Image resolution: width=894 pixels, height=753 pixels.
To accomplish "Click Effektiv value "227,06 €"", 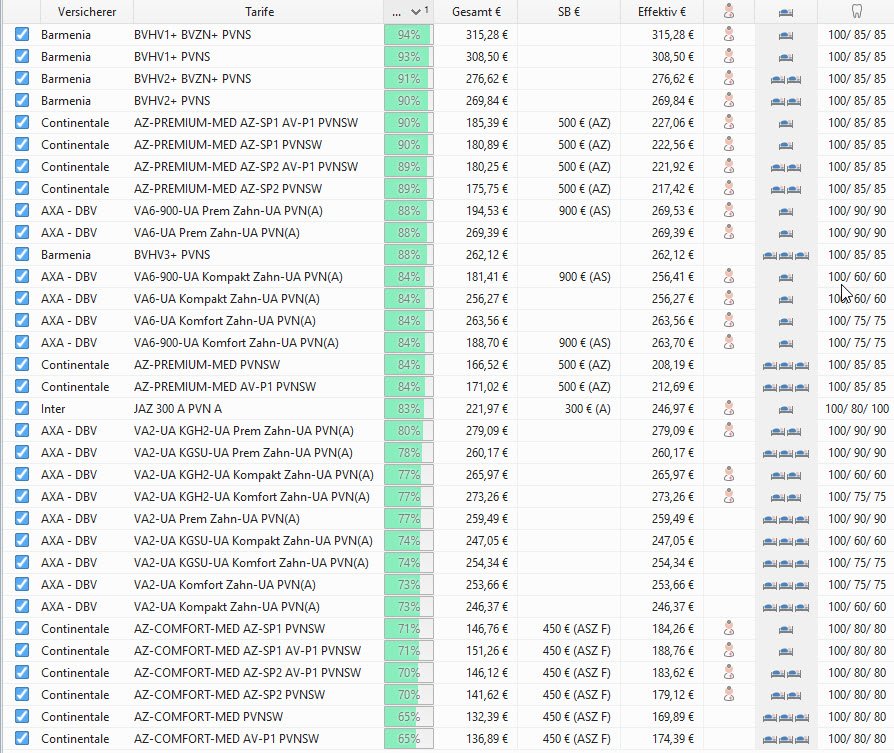I will point(673,123).
